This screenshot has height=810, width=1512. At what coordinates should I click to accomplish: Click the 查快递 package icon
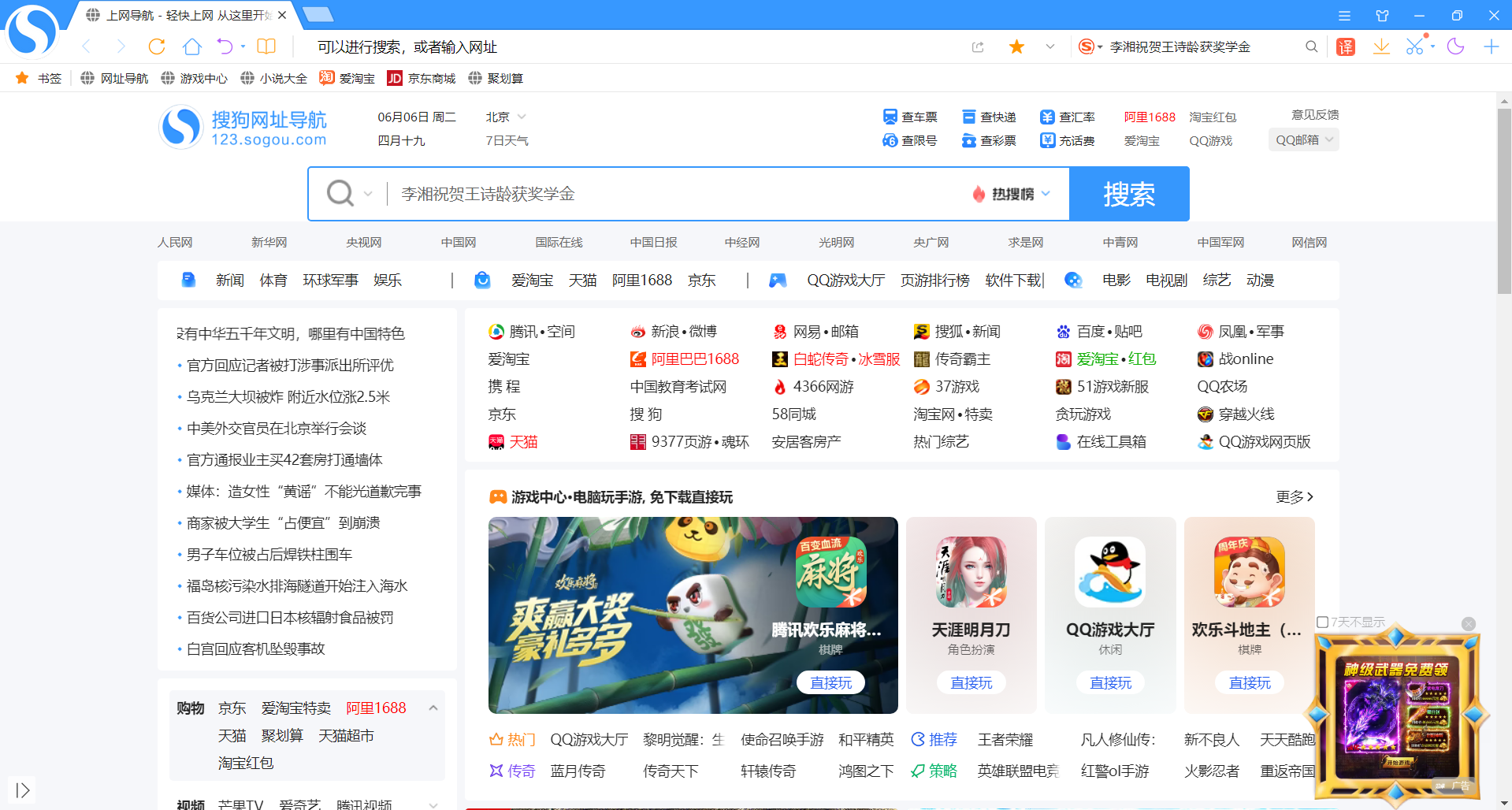click(968, 117)
